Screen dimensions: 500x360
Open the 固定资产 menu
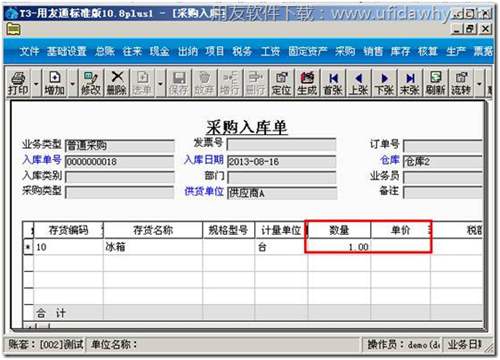[308, 51]
